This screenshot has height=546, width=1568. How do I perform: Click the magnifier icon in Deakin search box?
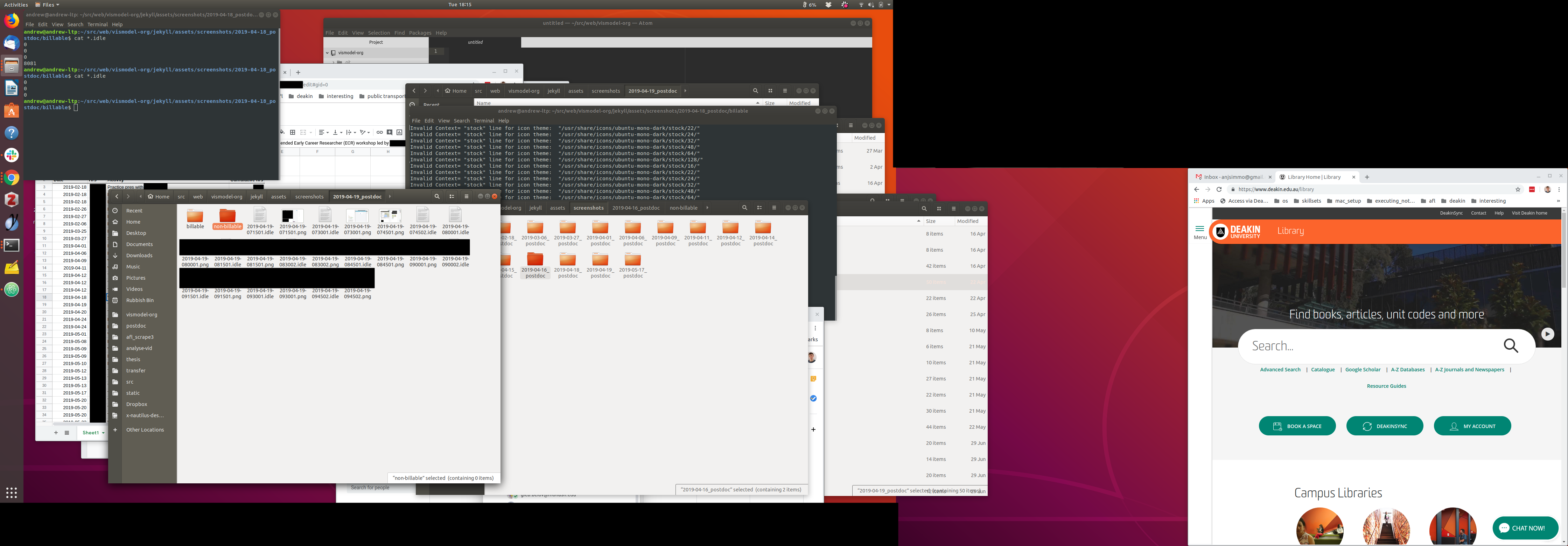click(x=1511, y=346)
